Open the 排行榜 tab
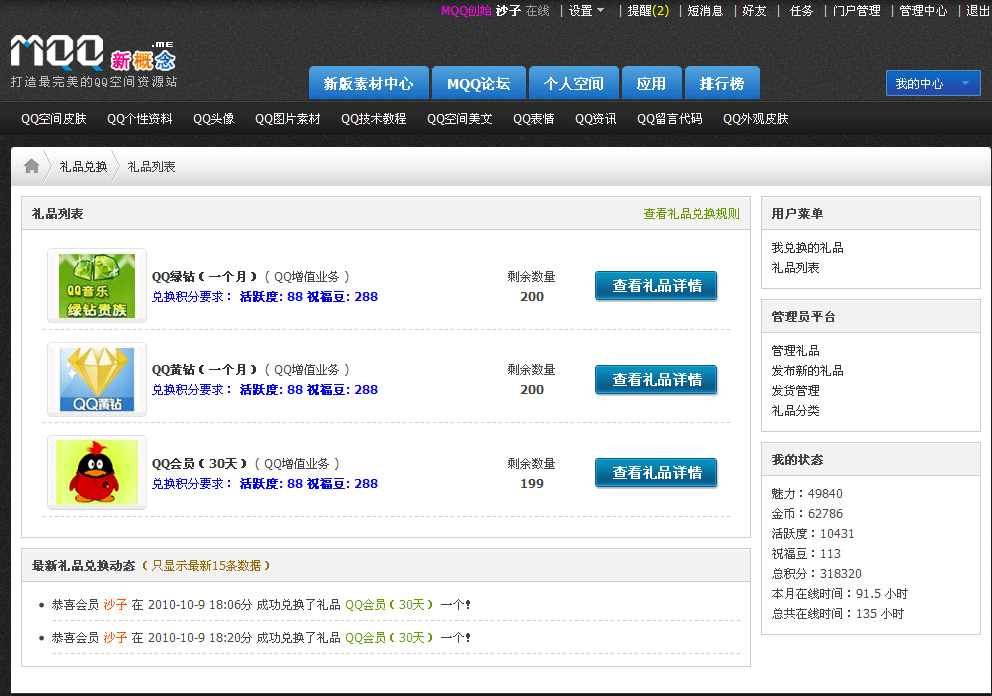This screenshot has height=696, width=992. [x=722, y=84]
